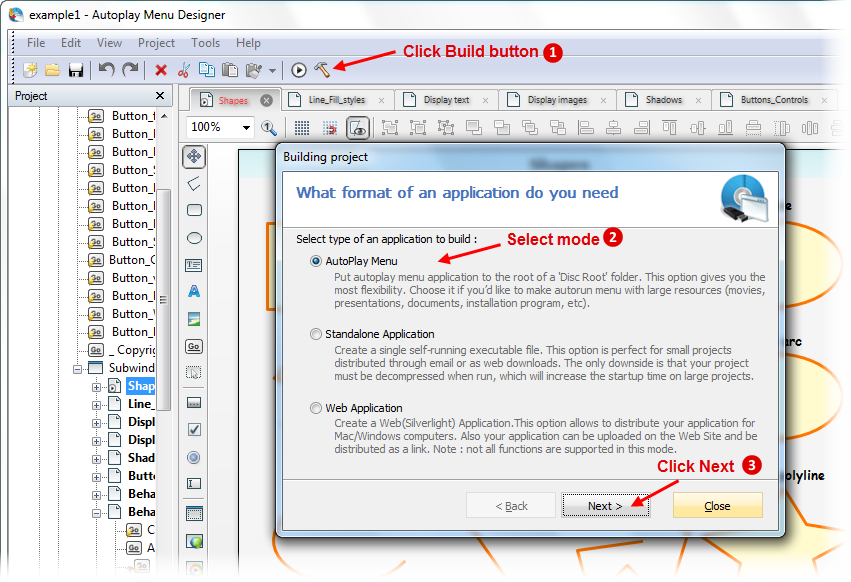Select the text input field tool
851x582 pixels.
pyautogui.click(x=194, y=483)
